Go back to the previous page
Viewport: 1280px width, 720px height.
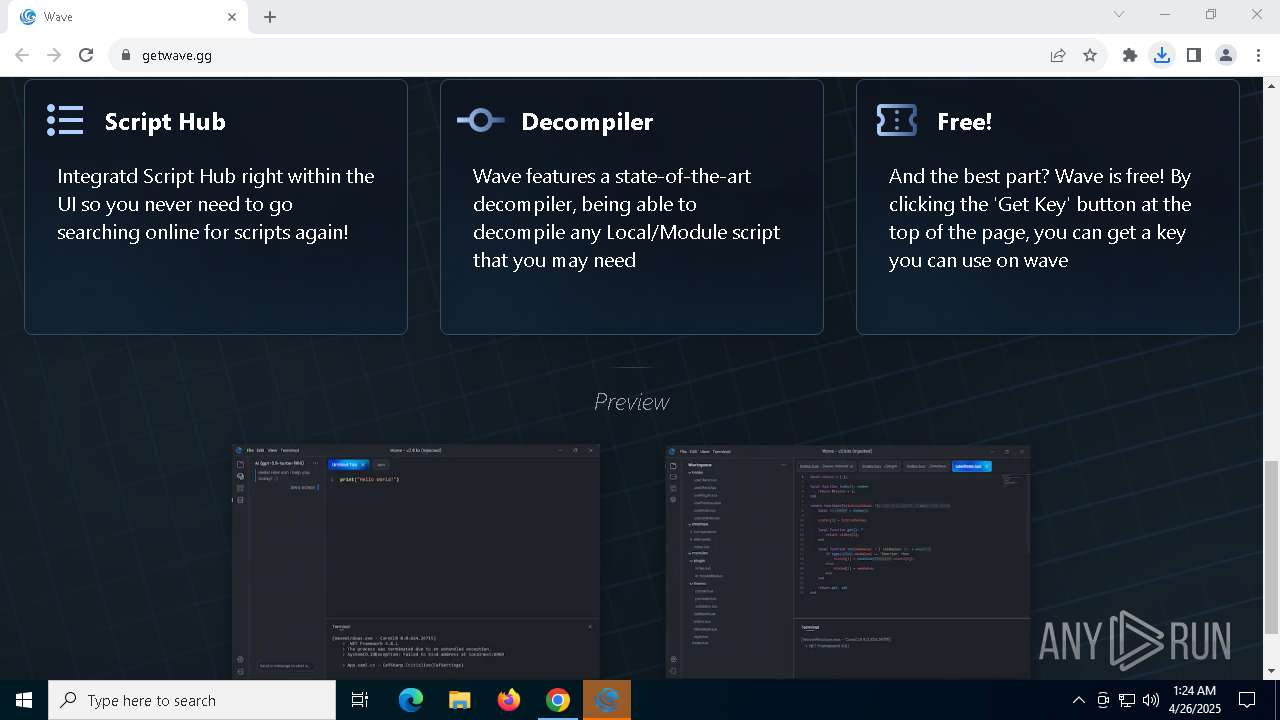coord(22,55)
